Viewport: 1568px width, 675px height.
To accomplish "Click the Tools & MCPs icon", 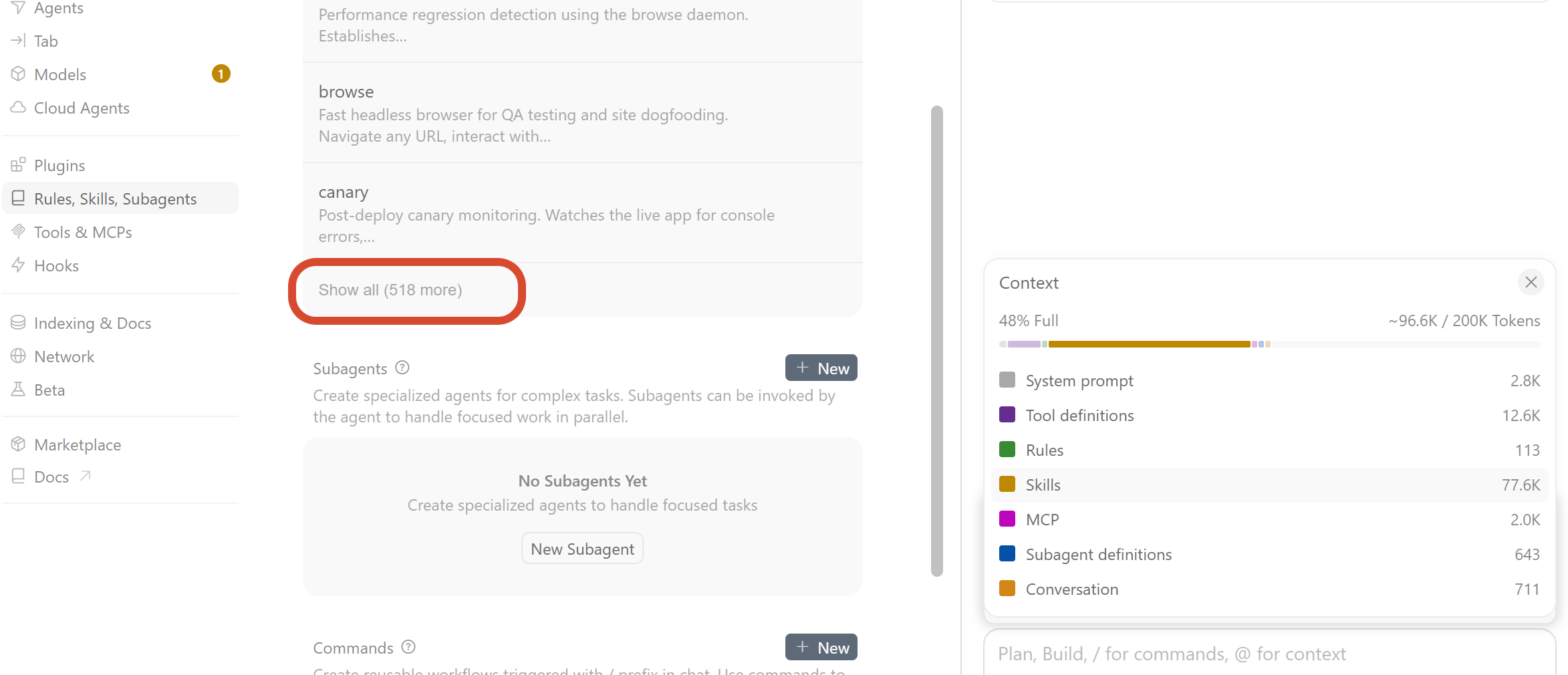I will point(18,231).
